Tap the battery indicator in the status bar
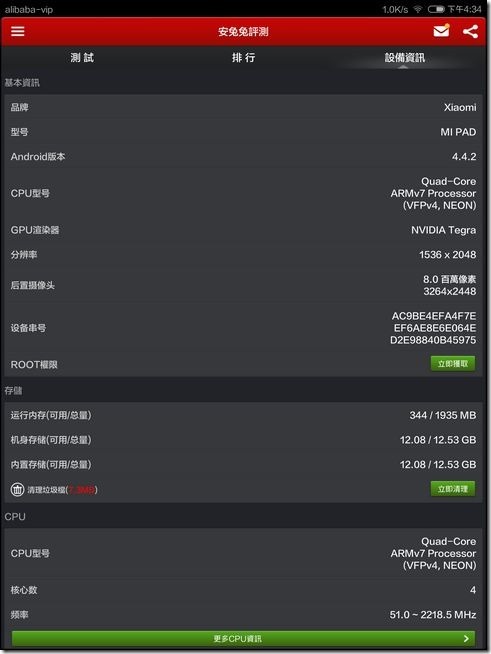Viewport: 491px width, 654px height. [x=436, y=9]
